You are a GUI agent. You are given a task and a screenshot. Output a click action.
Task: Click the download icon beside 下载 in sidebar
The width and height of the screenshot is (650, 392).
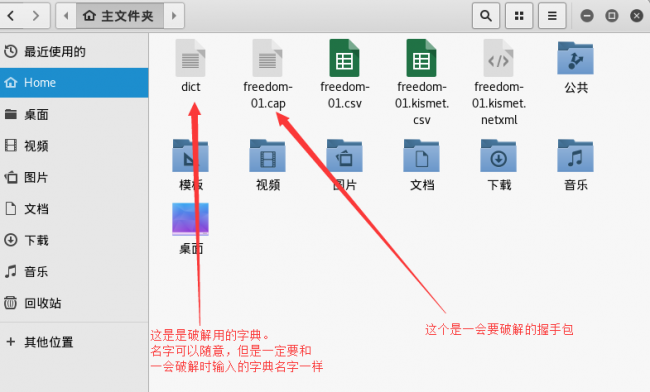11,240
